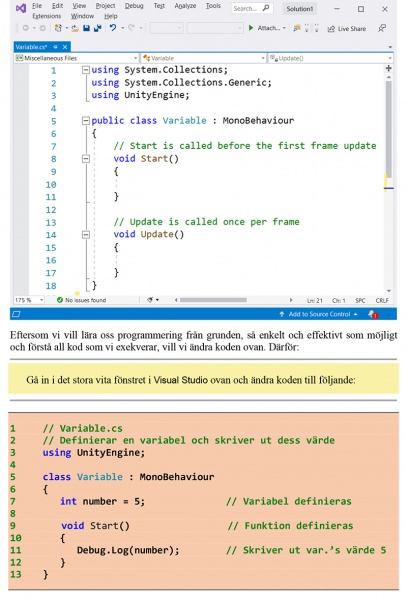Click the Undo arrow icon
407x600 pixels.
coord(113,28)
